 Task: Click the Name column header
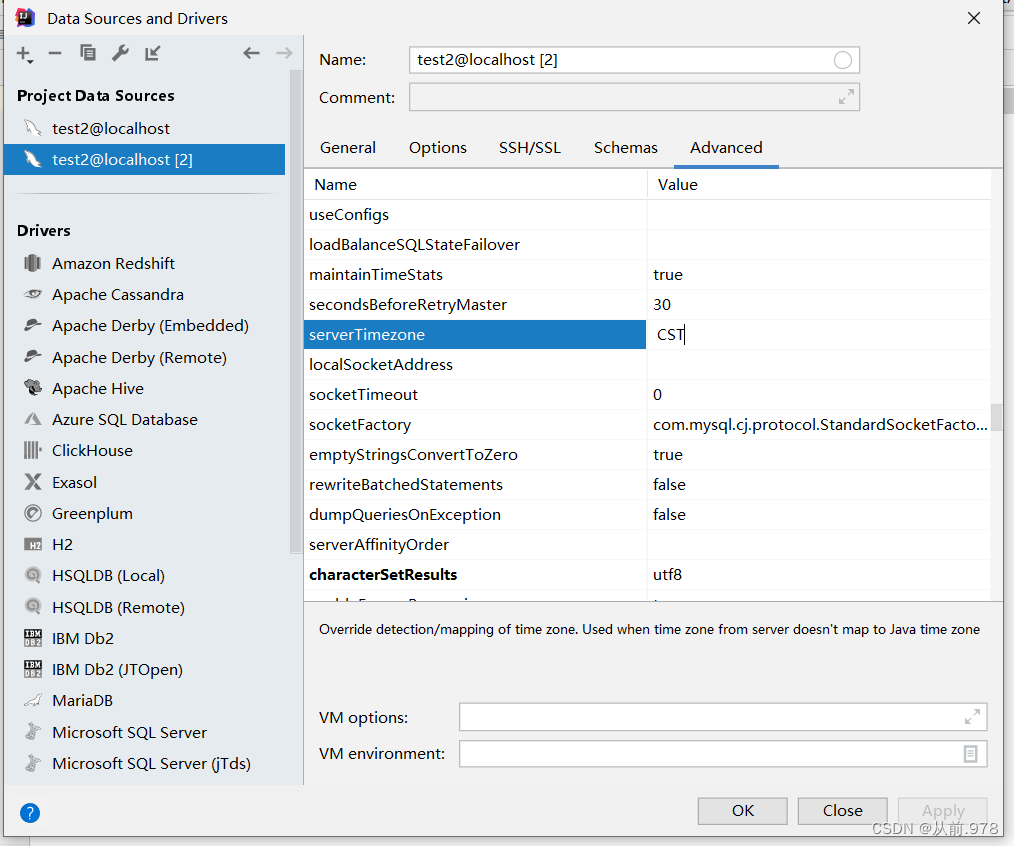475,184
